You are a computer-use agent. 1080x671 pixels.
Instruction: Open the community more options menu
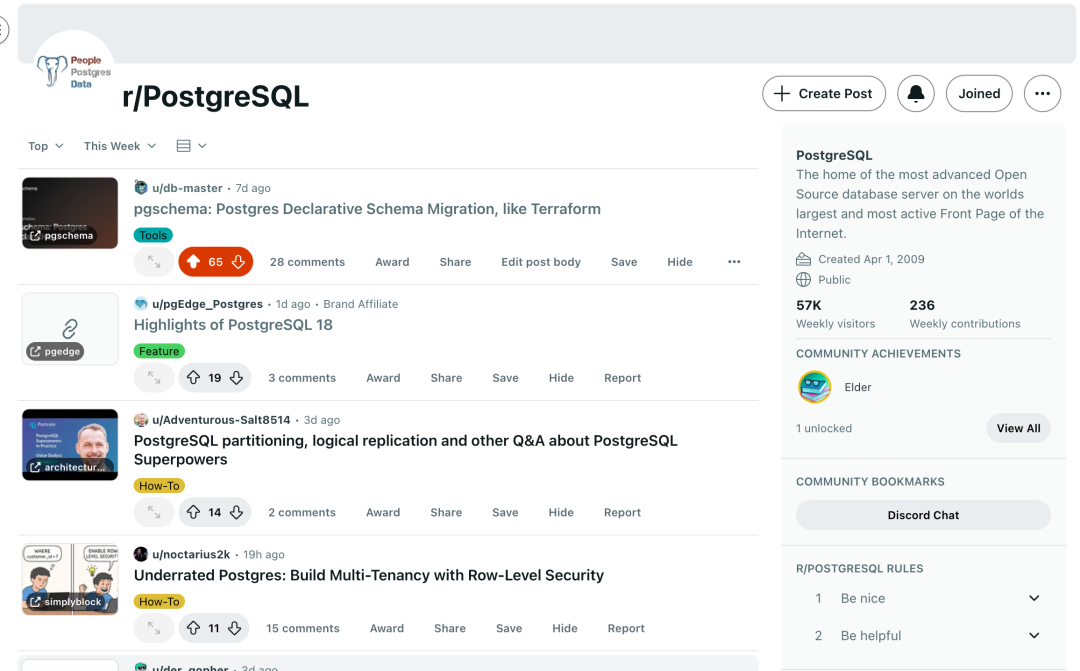coord(1042,94)
